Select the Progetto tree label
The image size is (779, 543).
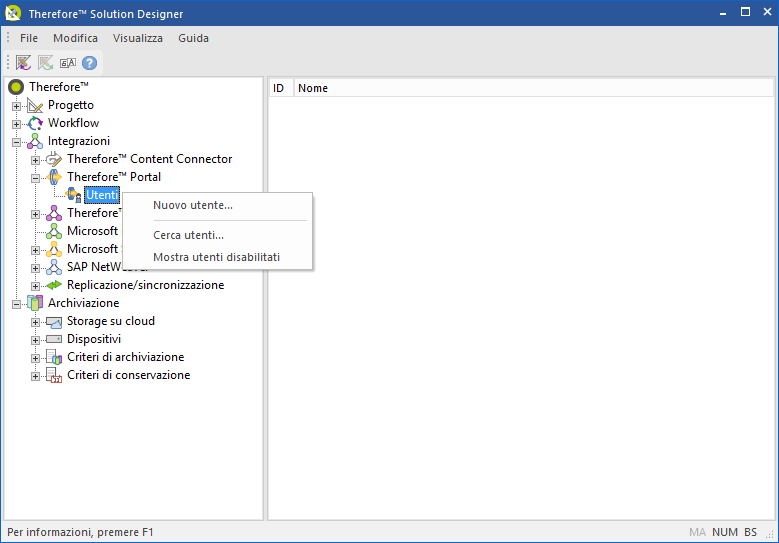pyautogui.click(x=71, y=105)
